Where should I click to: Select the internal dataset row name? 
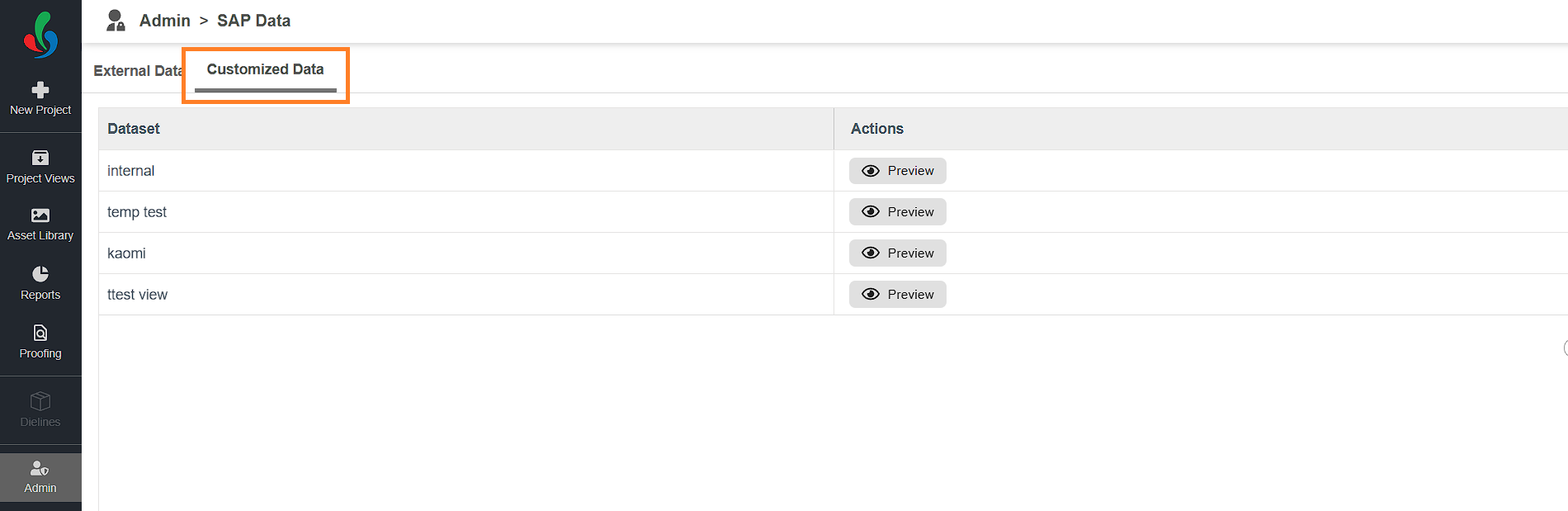(130, 171)
